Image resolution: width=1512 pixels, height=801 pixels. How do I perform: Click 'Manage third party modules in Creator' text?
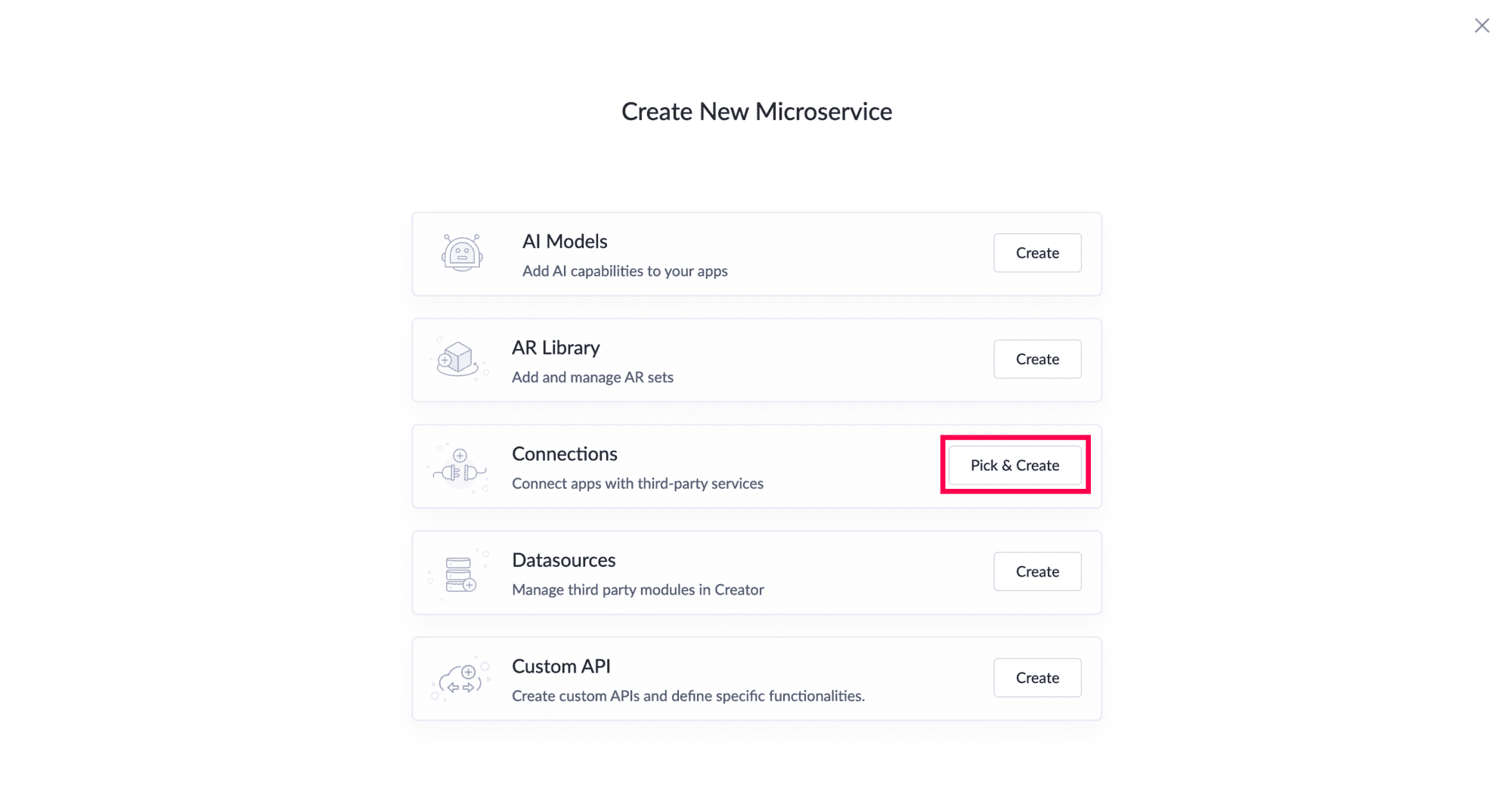tap(638, 590)
